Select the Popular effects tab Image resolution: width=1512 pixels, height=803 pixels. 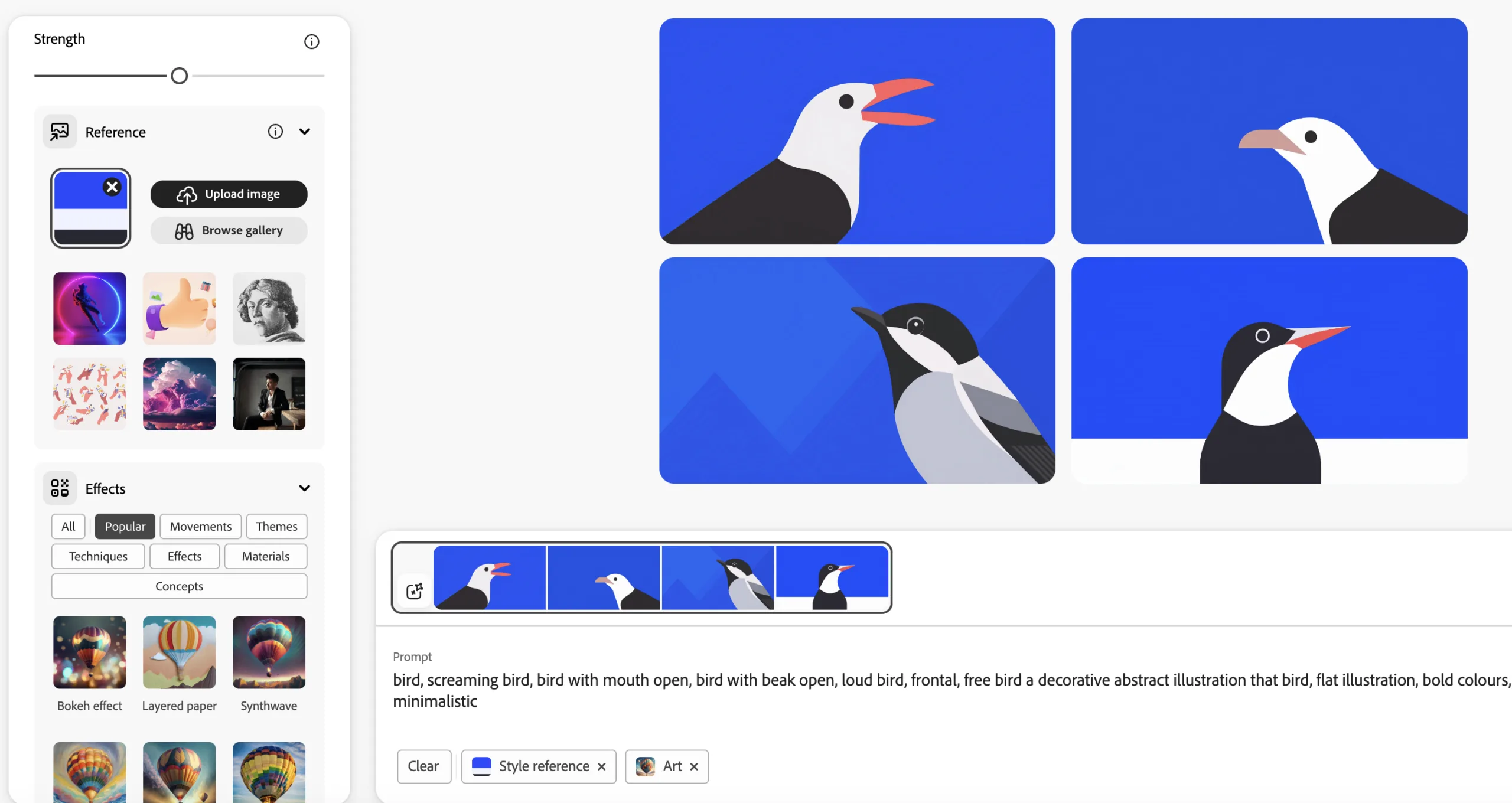125,526
